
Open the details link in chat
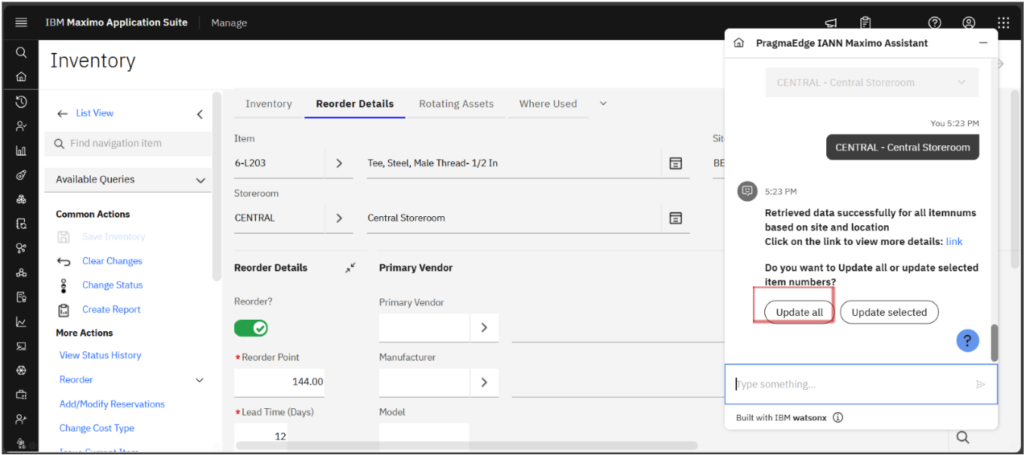point(954,242)
